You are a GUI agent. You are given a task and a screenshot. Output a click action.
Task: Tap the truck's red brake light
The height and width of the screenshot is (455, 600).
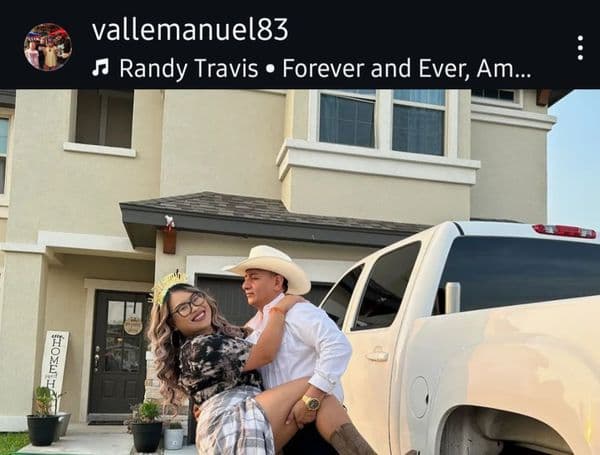[564, 231]
